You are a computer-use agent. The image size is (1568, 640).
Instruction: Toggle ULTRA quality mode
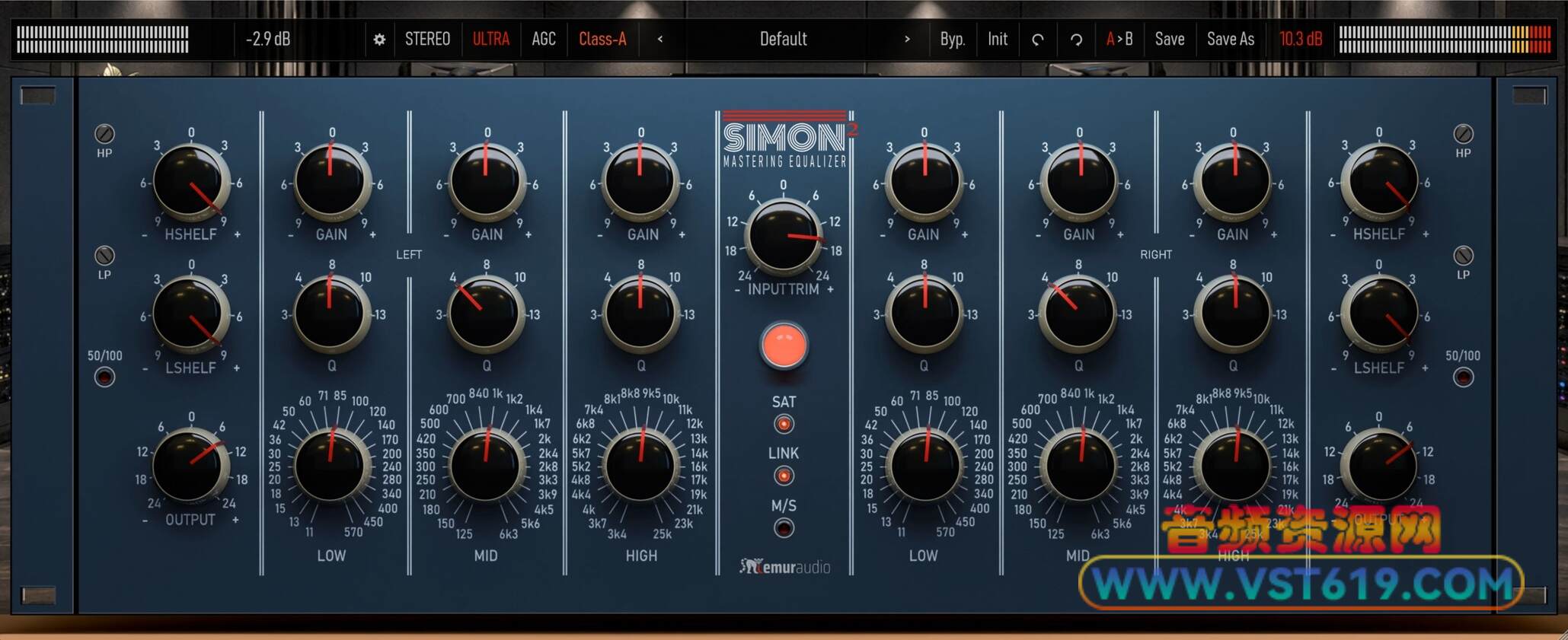pyautogui.click(x=491, y=39)
